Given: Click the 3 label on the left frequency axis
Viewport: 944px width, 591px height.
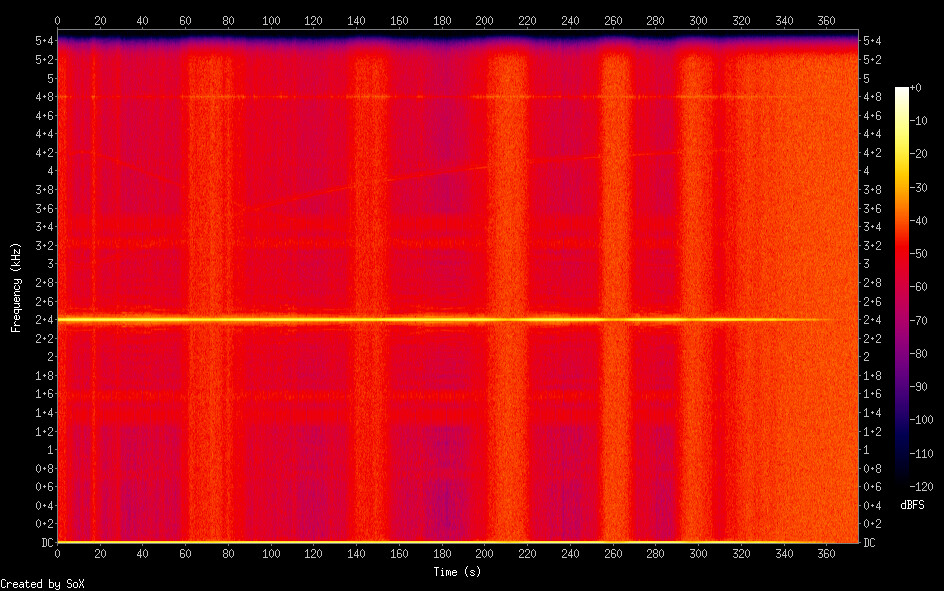Looking at the screenshot, I should pyautogui.click(x=47, y=264).
